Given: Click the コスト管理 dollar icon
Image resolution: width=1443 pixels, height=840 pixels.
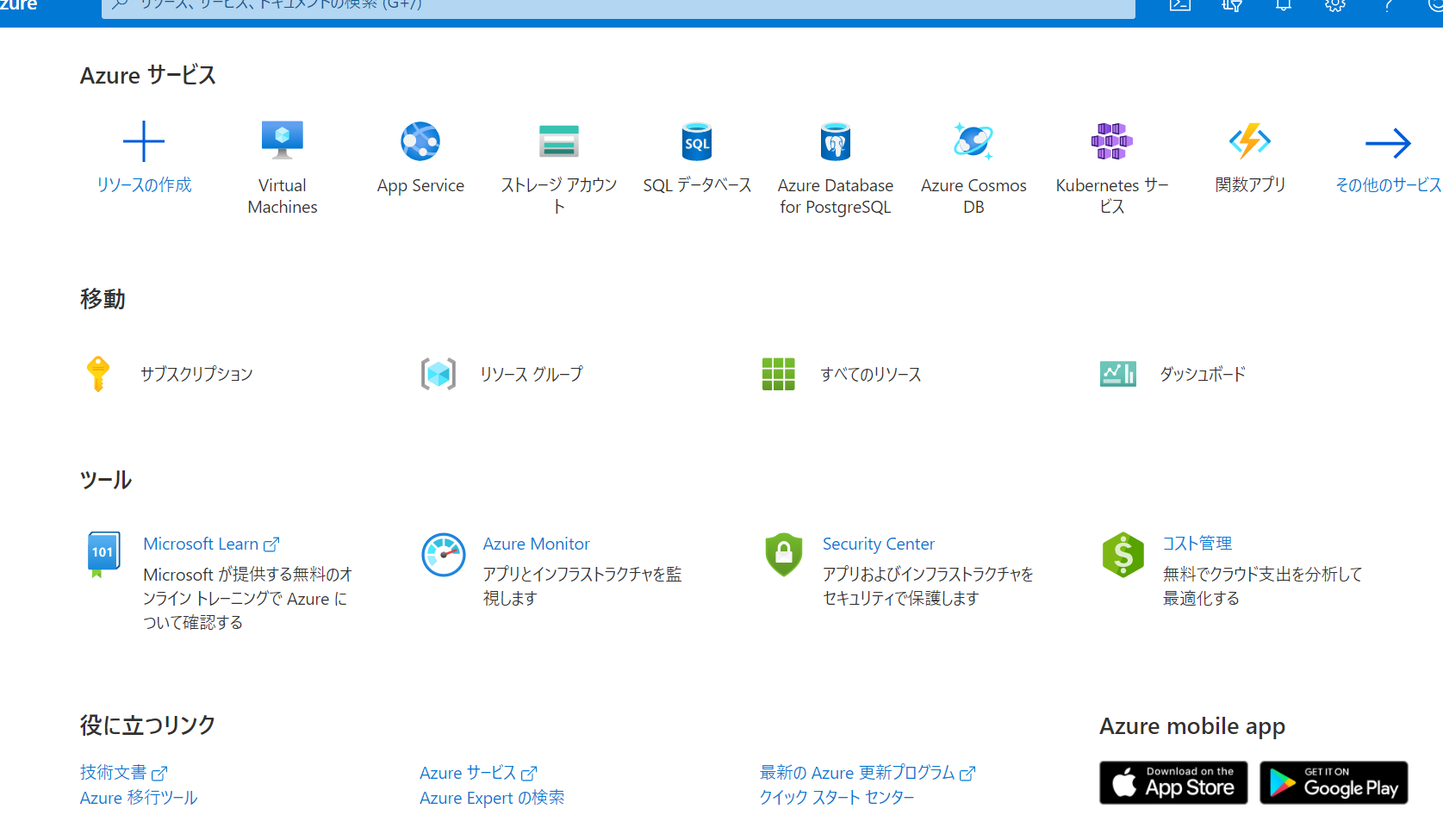Looking at the screenshot, I should tap(1123, 555).
